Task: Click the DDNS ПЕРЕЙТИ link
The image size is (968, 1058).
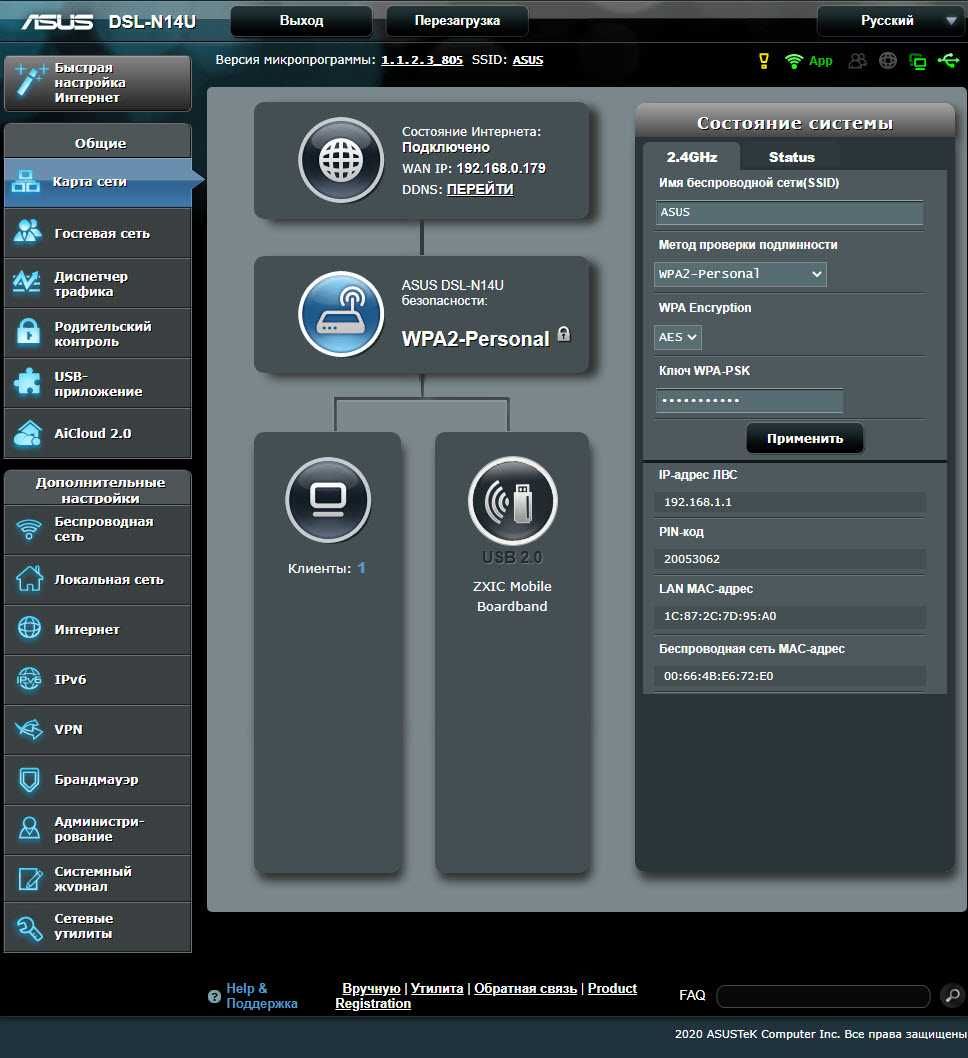Action: tap(480, 190)
